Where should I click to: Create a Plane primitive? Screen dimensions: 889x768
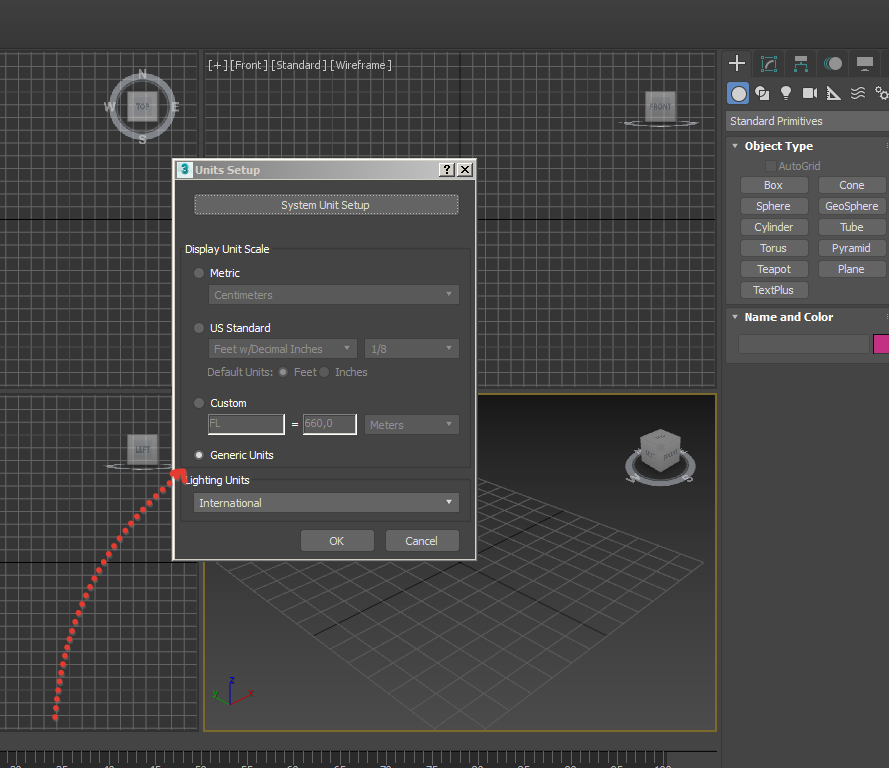click(x=852, y=269)
